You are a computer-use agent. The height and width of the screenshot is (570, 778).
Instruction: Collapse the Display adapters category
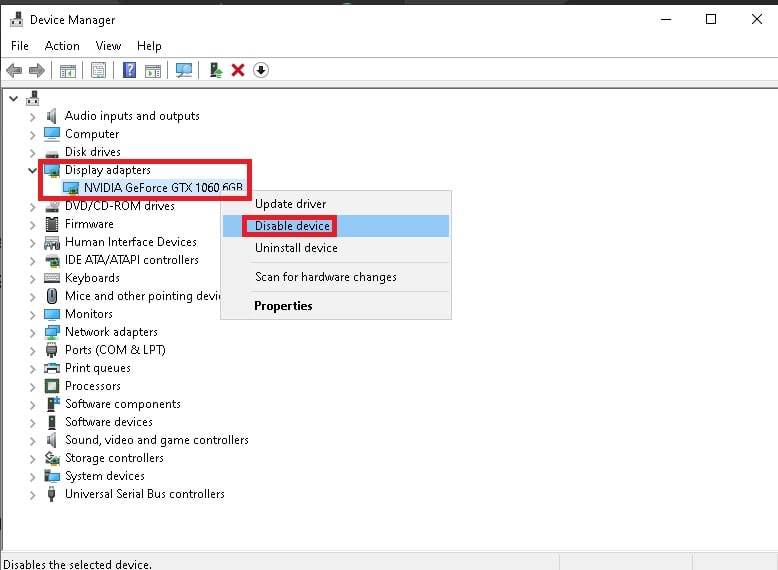[32, 171]
